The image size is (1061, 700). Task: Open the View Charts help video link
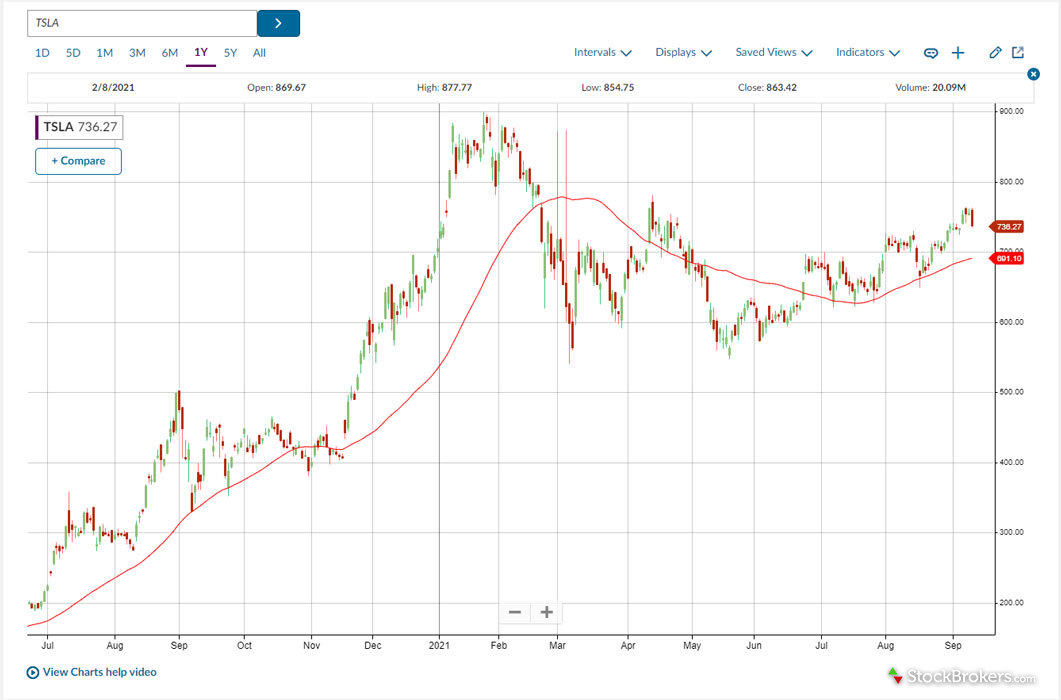[x=100, y=673]
